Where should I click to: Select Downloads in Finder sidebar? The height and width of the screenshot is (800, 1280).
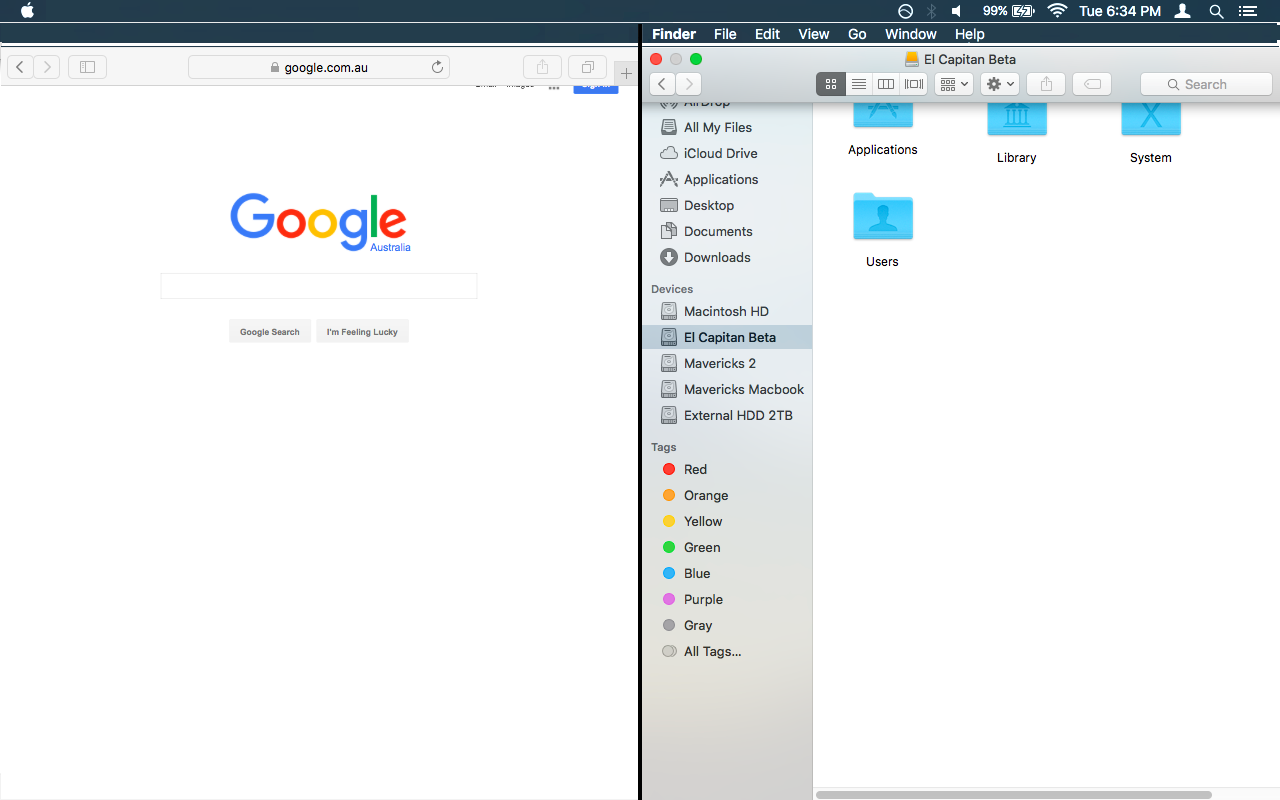[727, 257]
